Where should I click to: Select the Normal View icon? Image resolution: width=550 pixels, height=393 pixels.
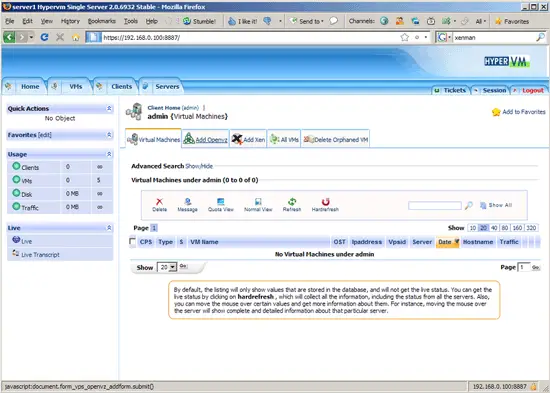[x=258, y=201]
